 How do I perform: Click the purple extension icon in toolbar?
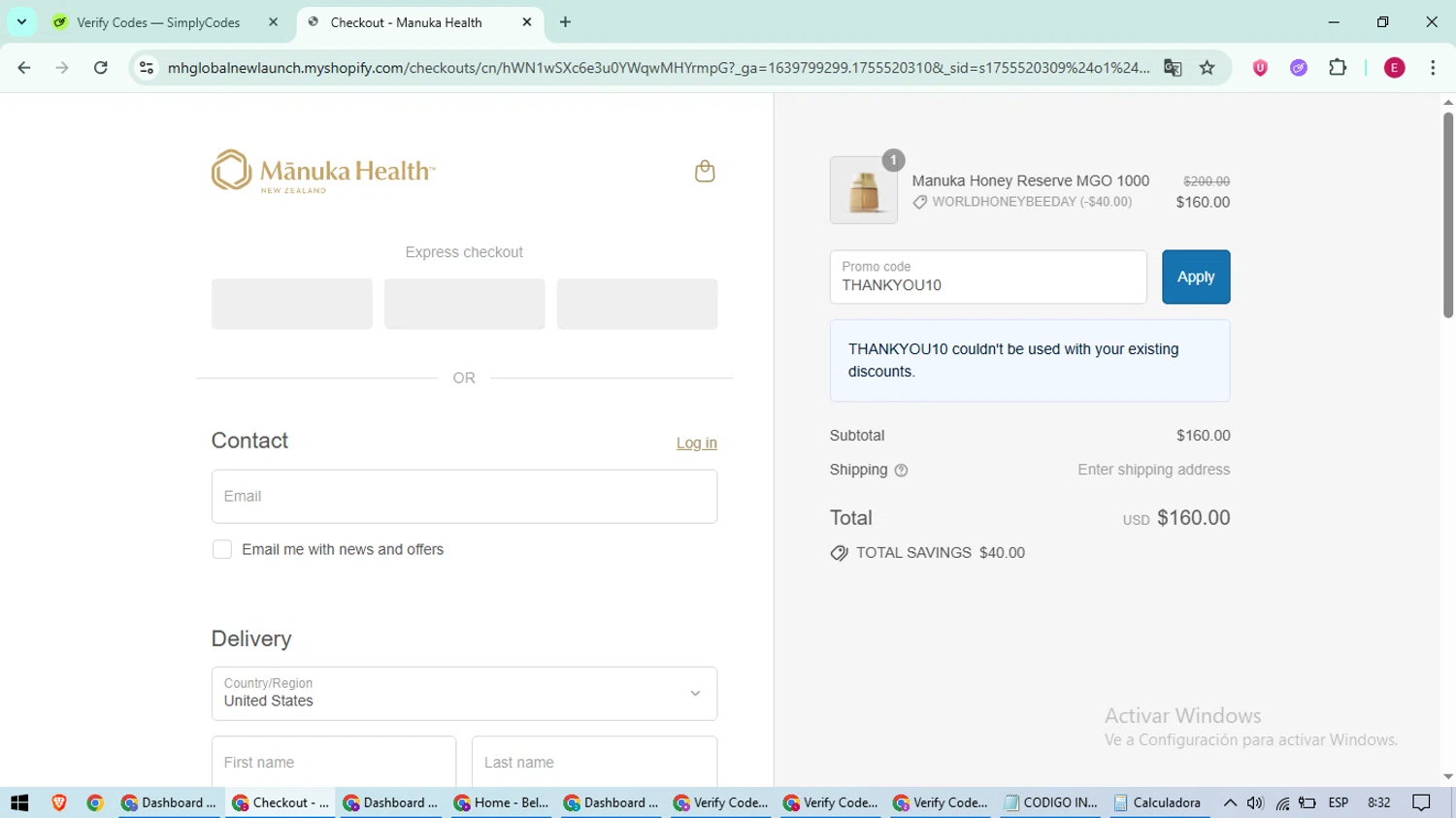tap(1299, 68)
